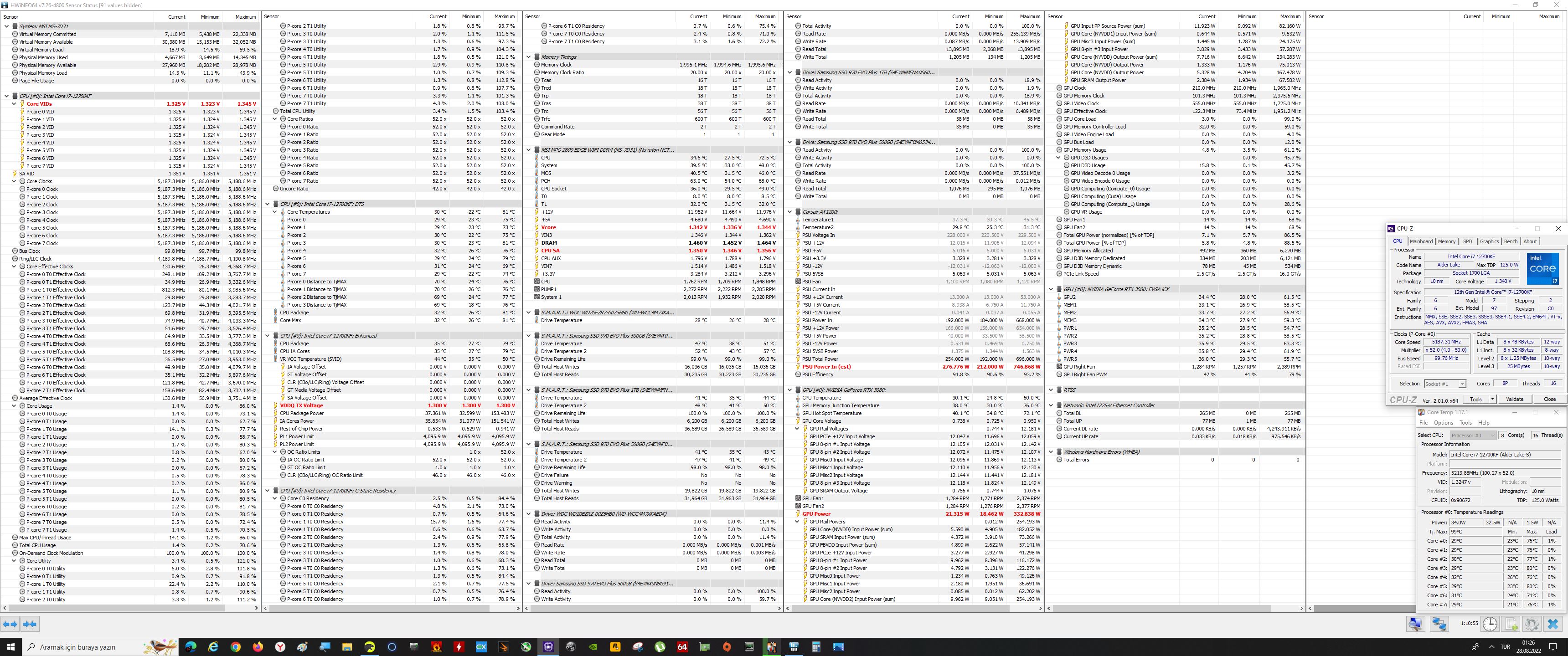
Task: Open Windows Start menu
Action: (10, 647)
